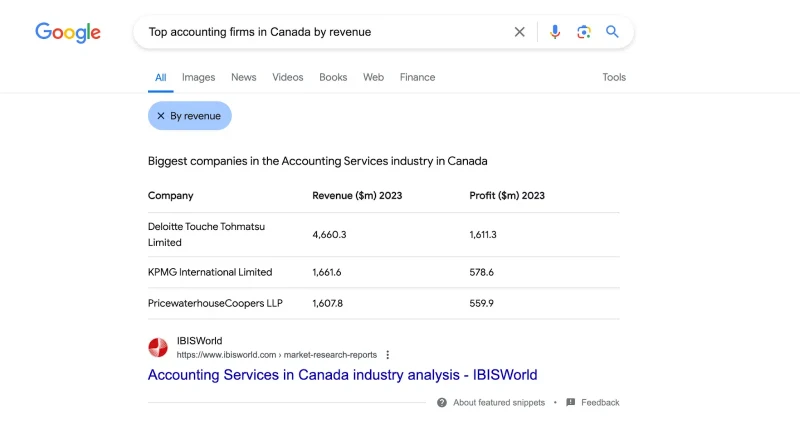Select Deloitte Touche Tohmatsu Limited cell
Screen dimensions: 800x434
[x=206, y=235]
